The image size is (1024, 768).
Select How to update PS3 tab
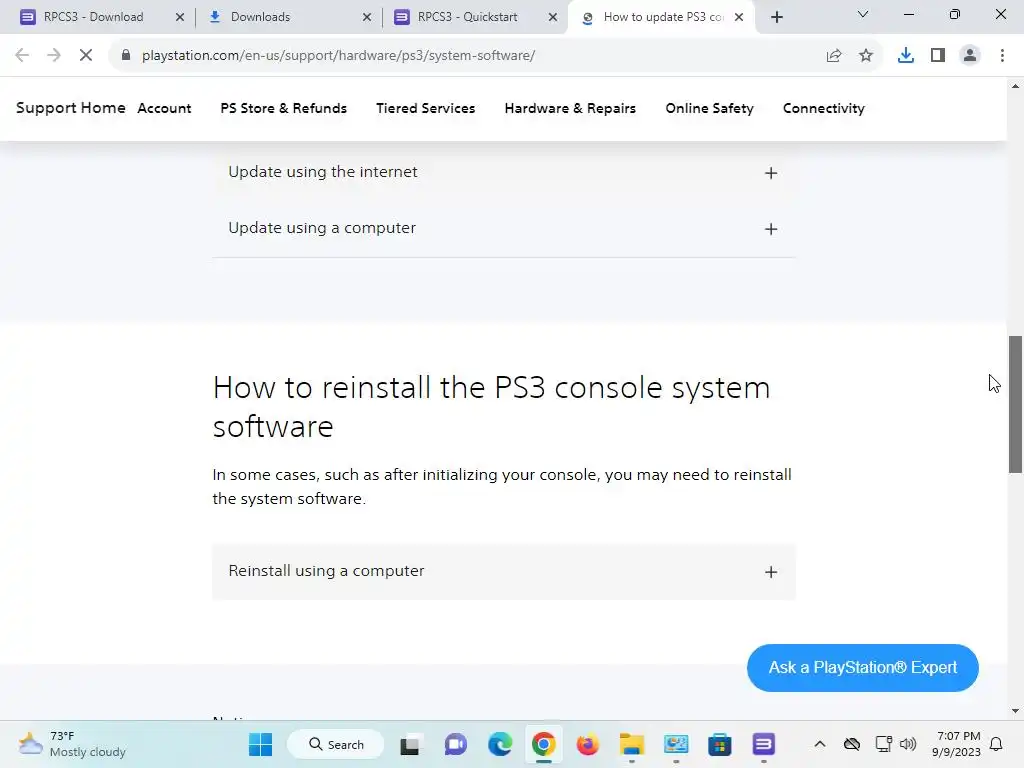tap(663, 17)
